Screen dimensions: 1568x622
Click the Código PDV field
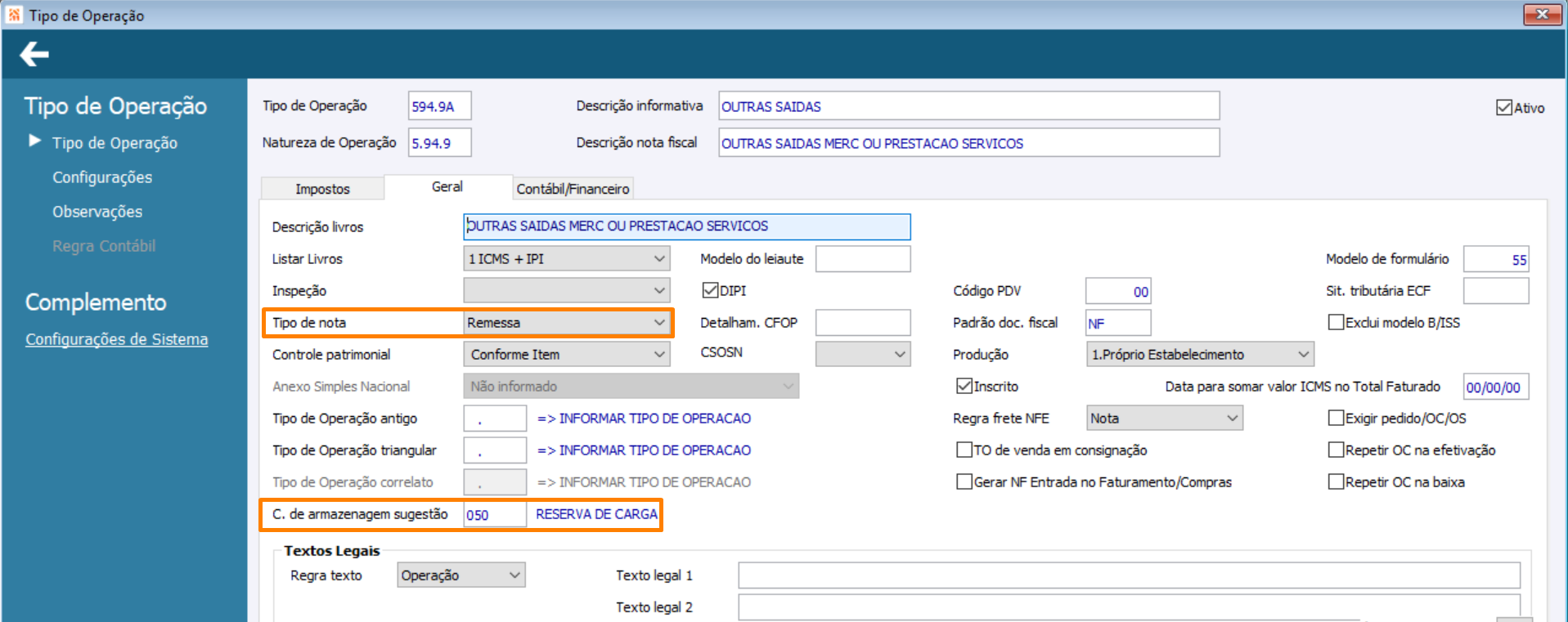click(x=1118, y=290)
